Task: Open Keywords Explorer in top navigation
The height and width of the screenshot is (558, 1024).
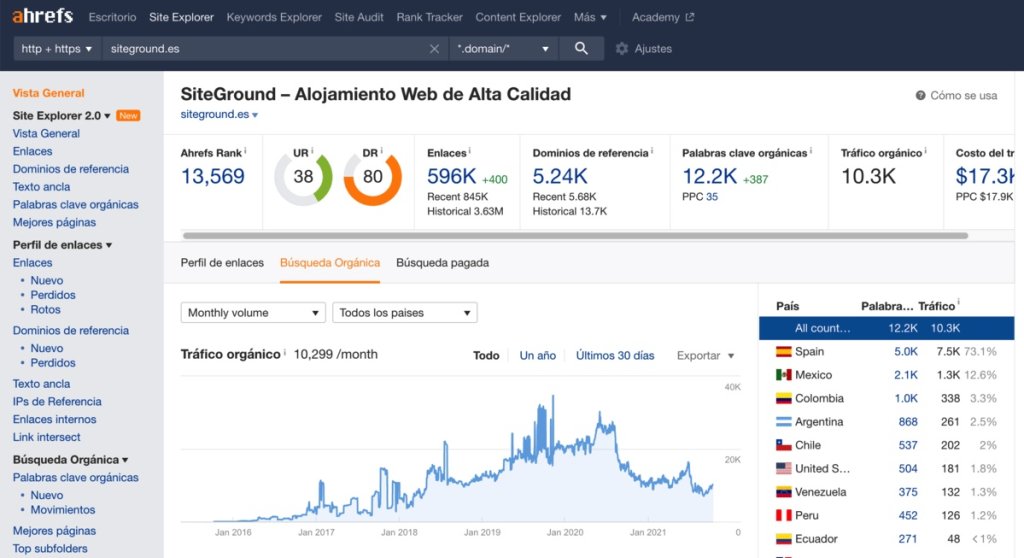Action: (x=274, y=18)
